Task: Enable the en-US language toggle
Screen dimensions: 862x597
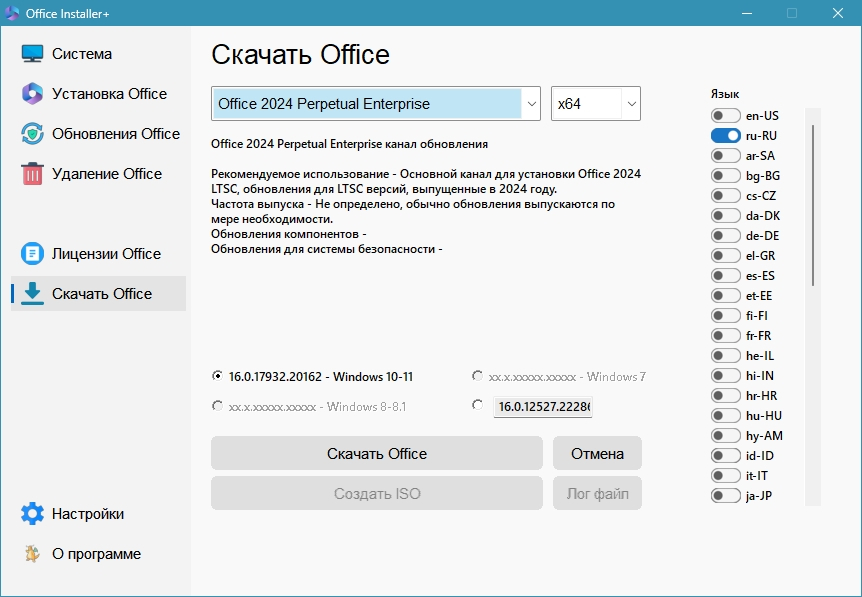Action: (725, 116)
